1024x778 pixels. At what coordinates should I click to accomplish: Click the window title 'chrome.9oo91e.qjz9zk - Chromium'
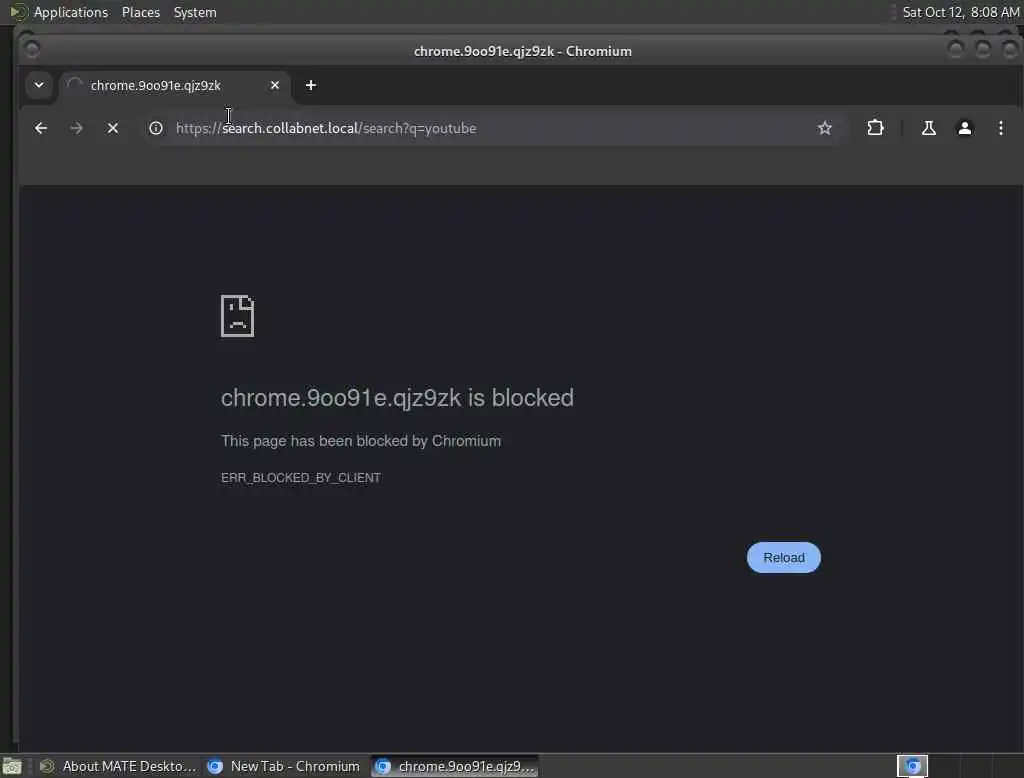tap(522, 51)
